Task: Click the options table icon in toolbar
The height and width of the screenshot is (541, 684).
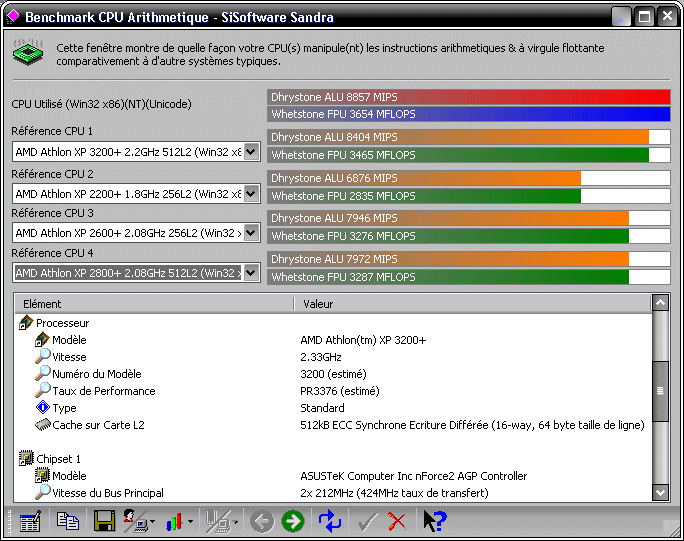Action: (30, 521)
